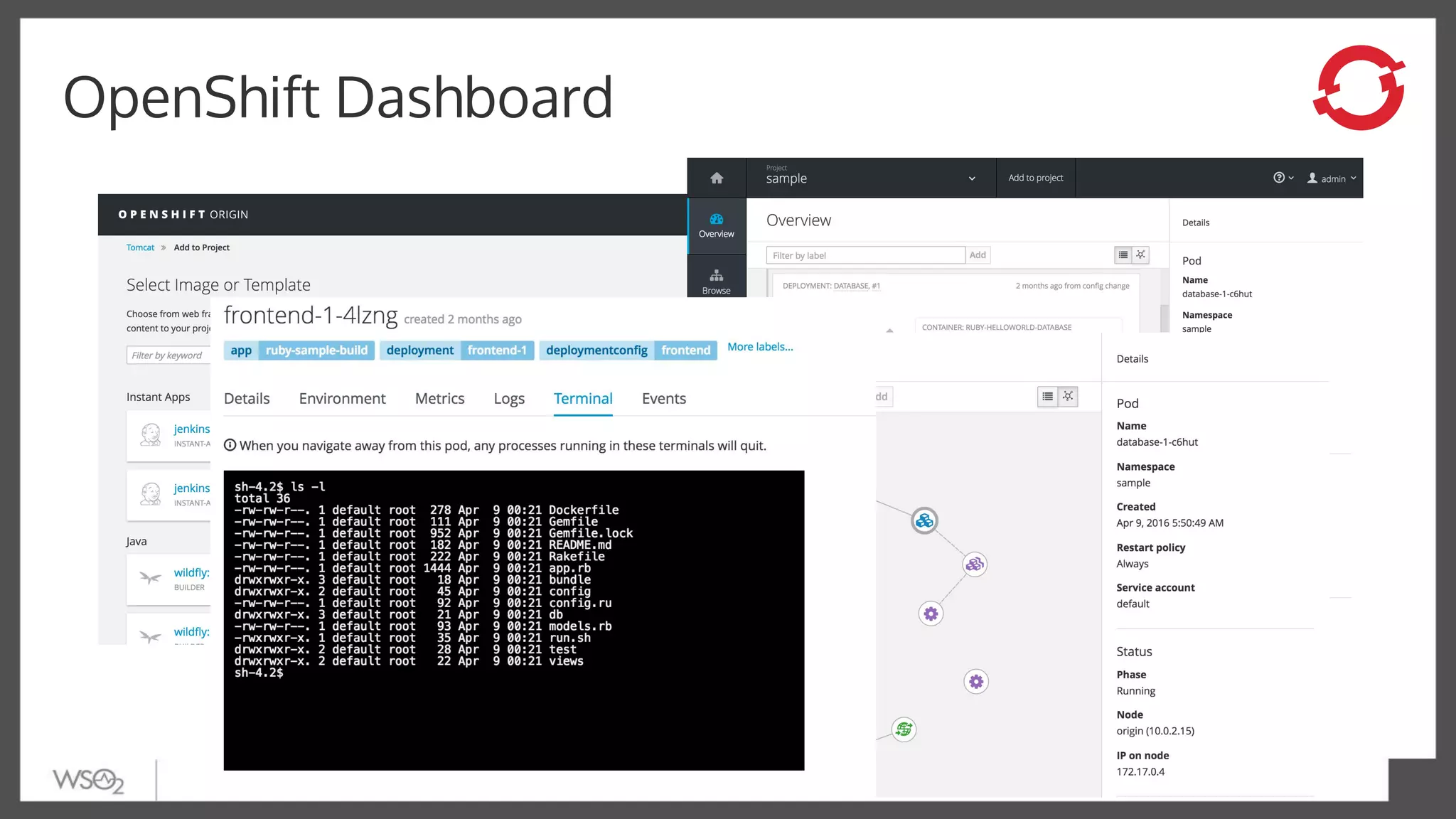Open the Browse icon in the sidebar
Image resolution: width=1456 pixels, height=819 pixels.
[717, 281]
